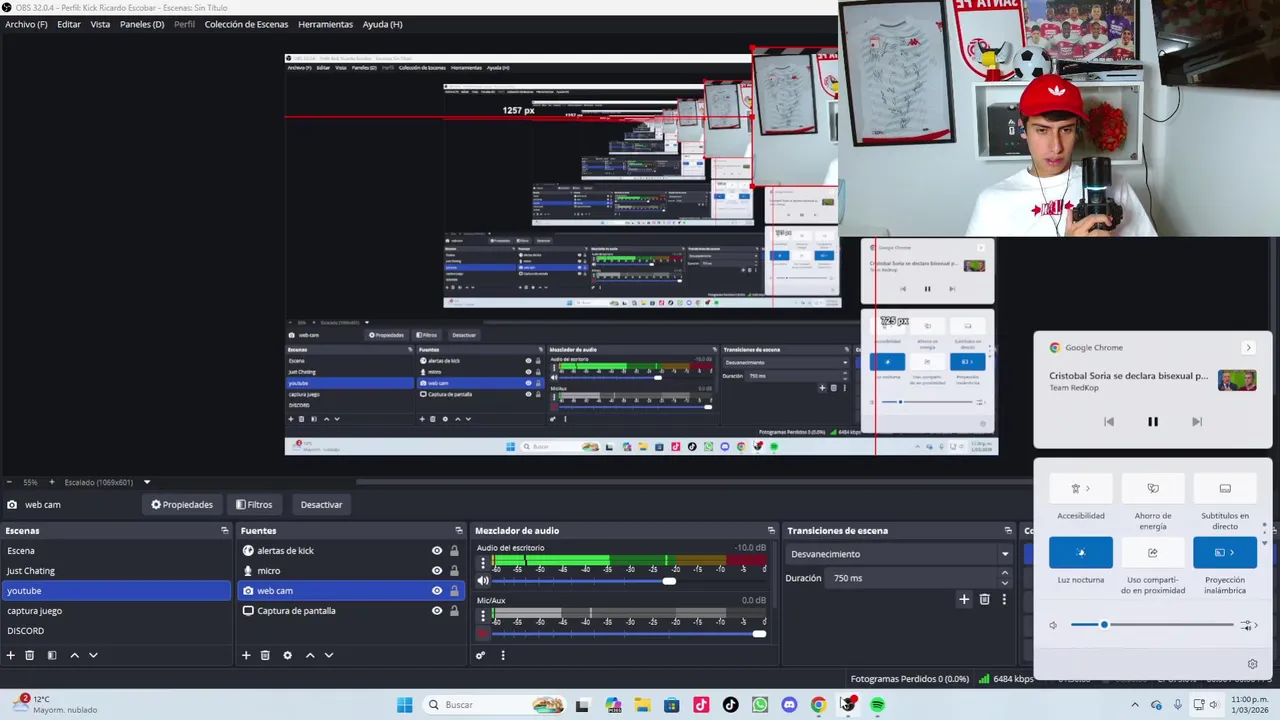Screen dimensions: 1280x720
Task: Adjust Audio del escritorio volume slider
Action: coord(669,581)
